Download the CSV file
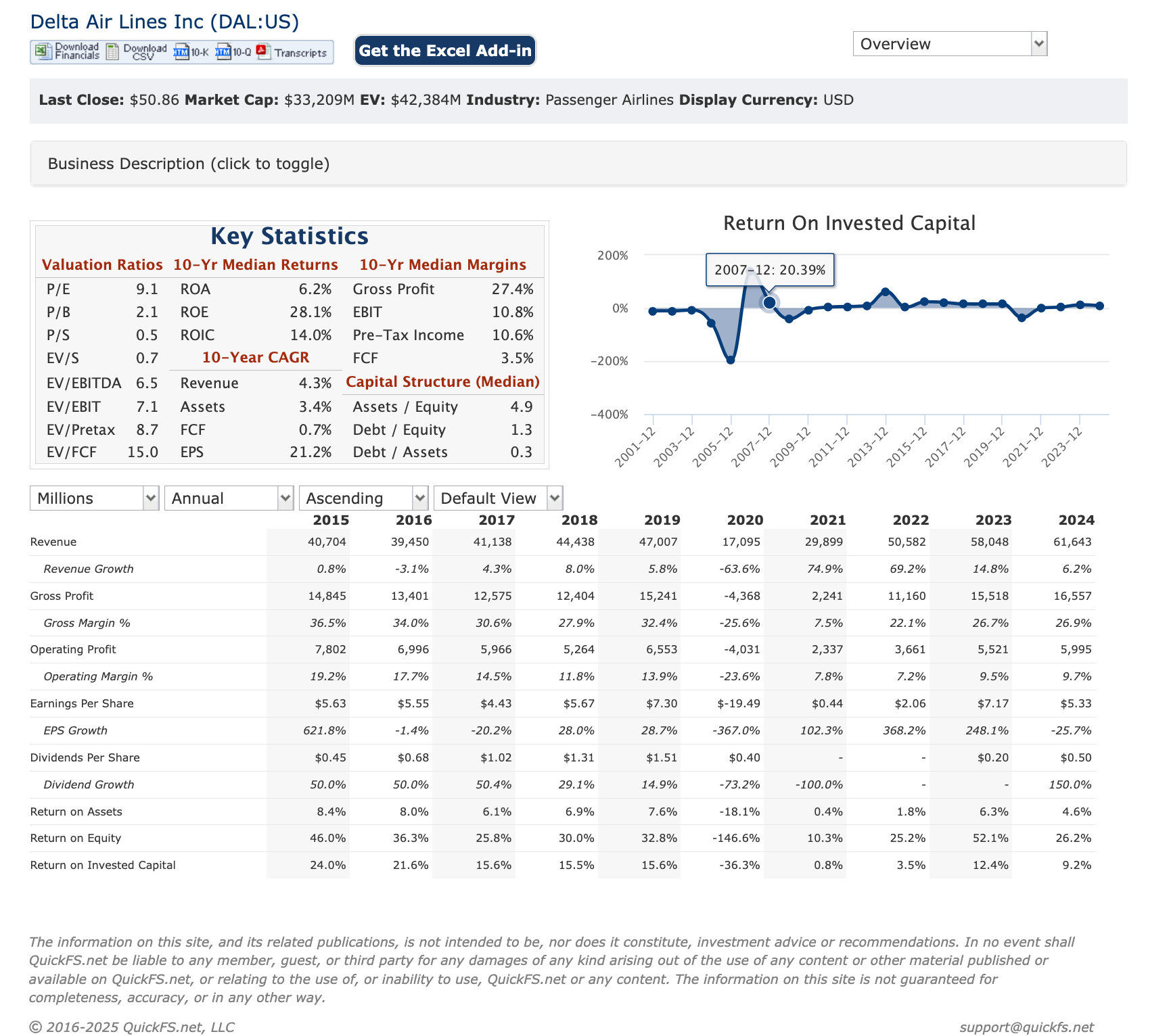1169x1036 pixels. click(x=136, y=51)
